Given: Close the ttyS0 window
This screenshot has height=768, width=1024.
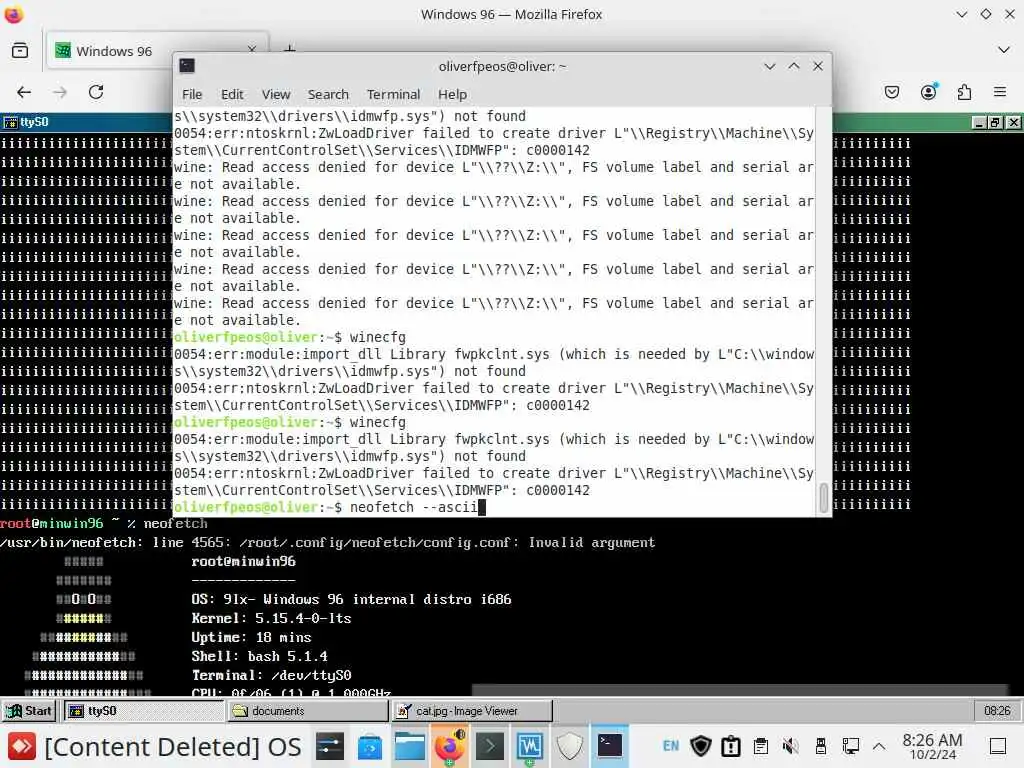Looking at the screenshot, I should (1013, 122).
